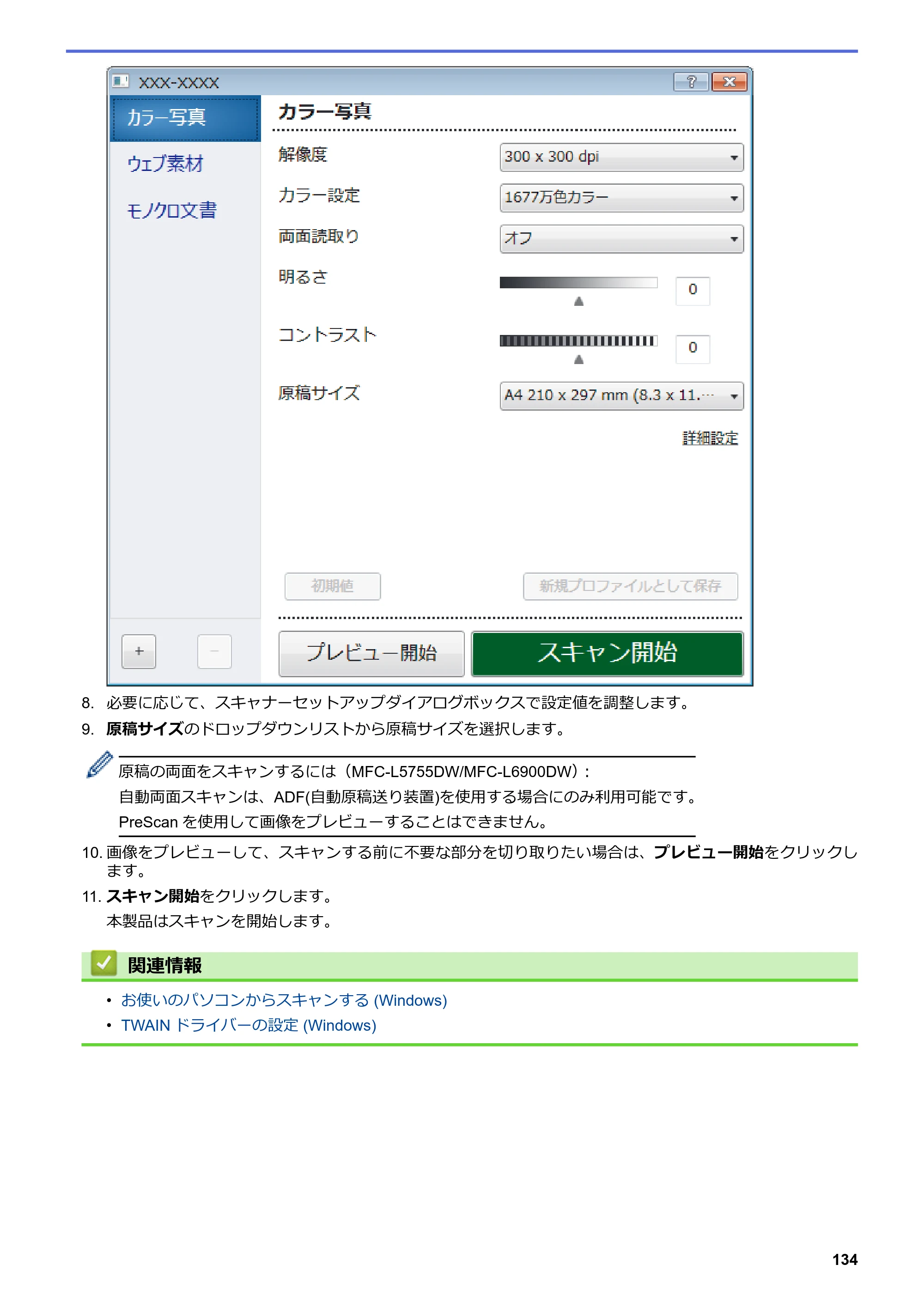Click the pencil note icon
Screen dimensions: 924x1307
(x=100, y=765)
